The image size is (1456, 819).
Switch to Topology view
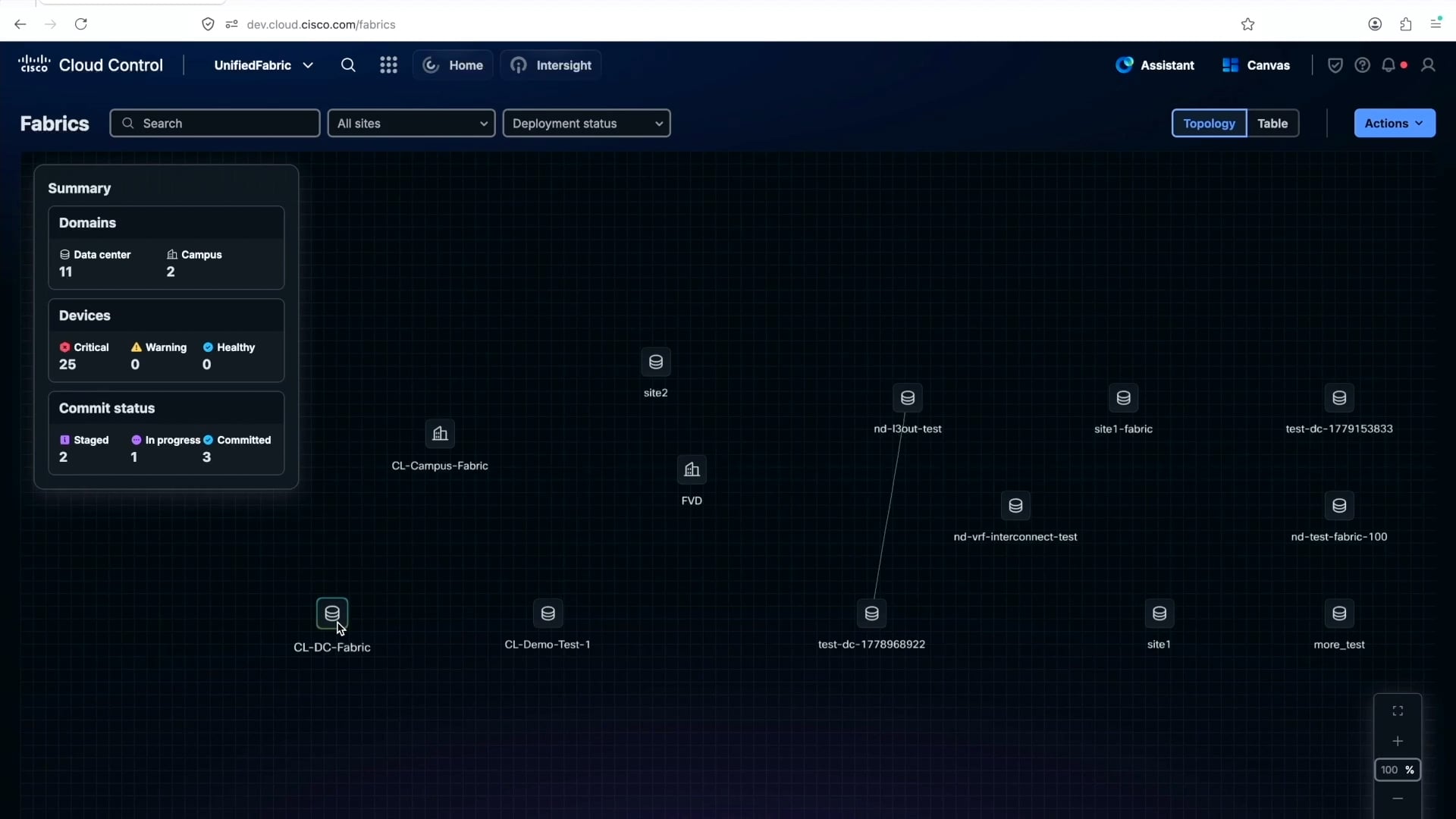click(x=1209, y=124)
